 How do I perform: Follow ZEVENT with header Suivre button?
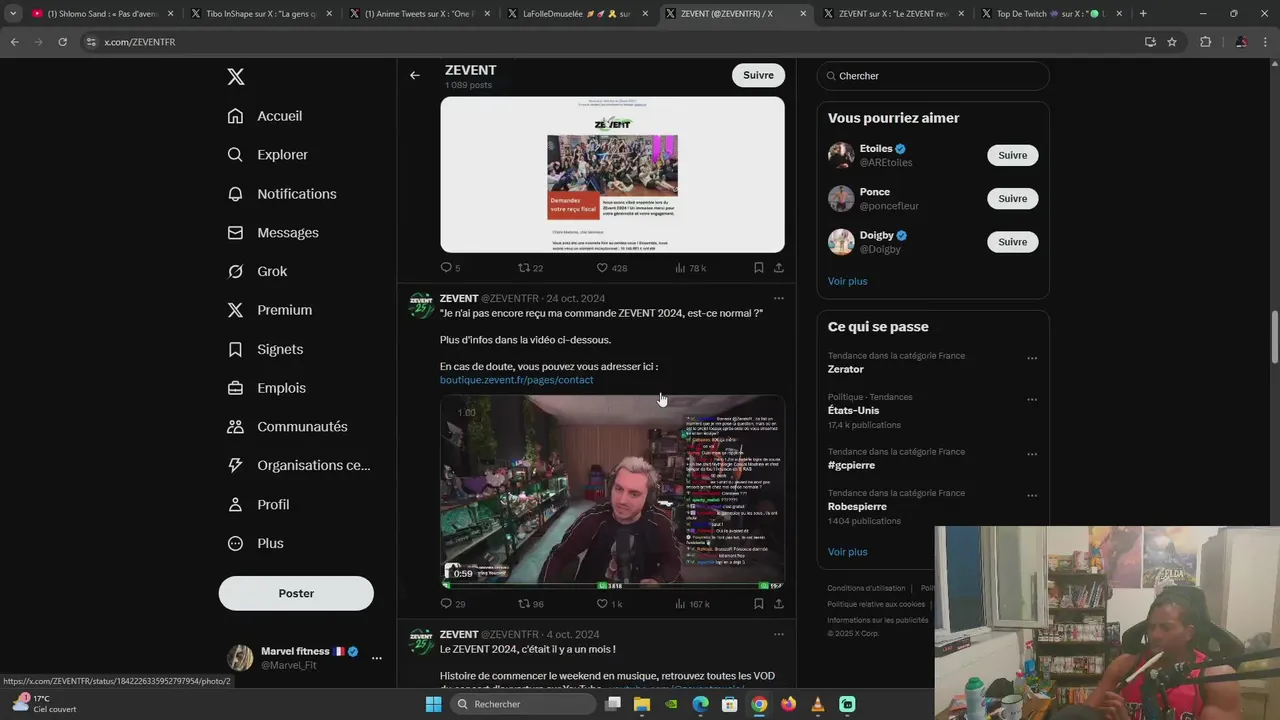pos(758,75)
